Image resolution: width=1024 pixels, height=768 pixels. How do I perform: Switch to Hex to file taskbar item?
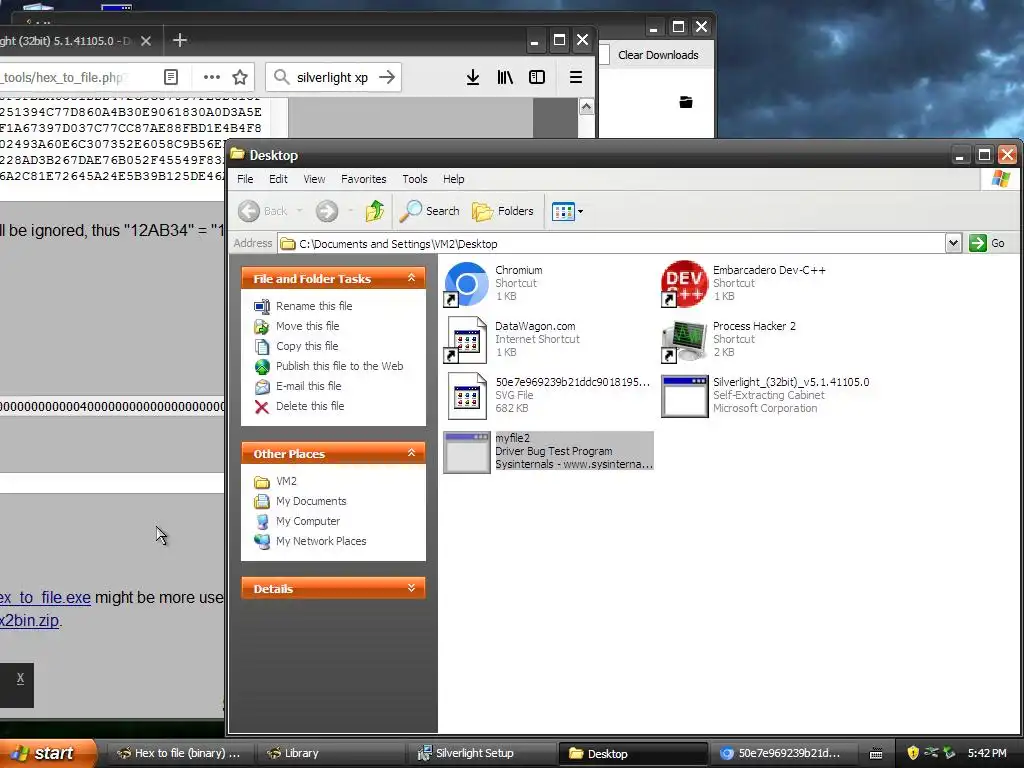(178, 754)
